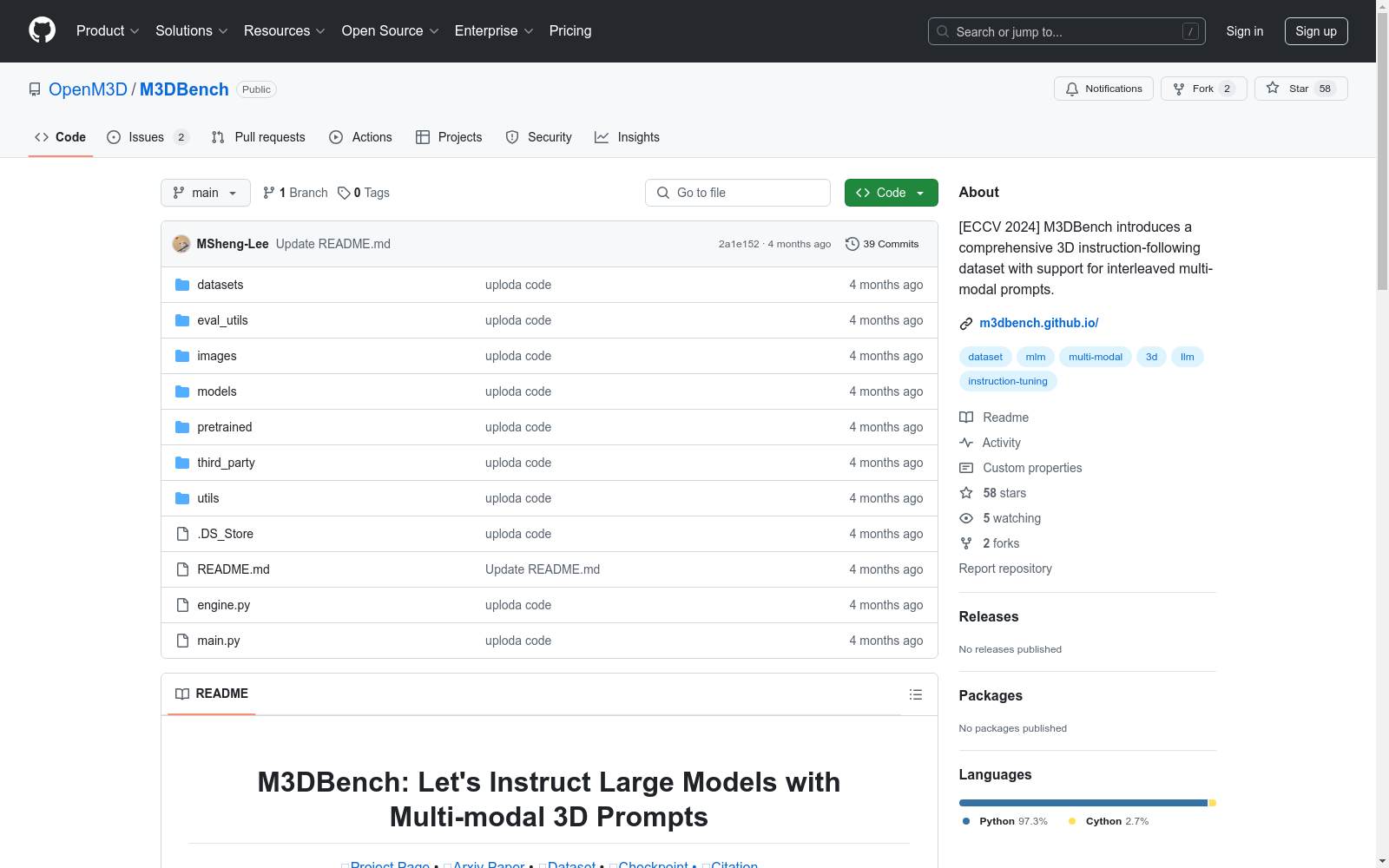Viewport: 1389px width, 868px height.
Task: Click Report repository
Action: tap(1005, 569)
